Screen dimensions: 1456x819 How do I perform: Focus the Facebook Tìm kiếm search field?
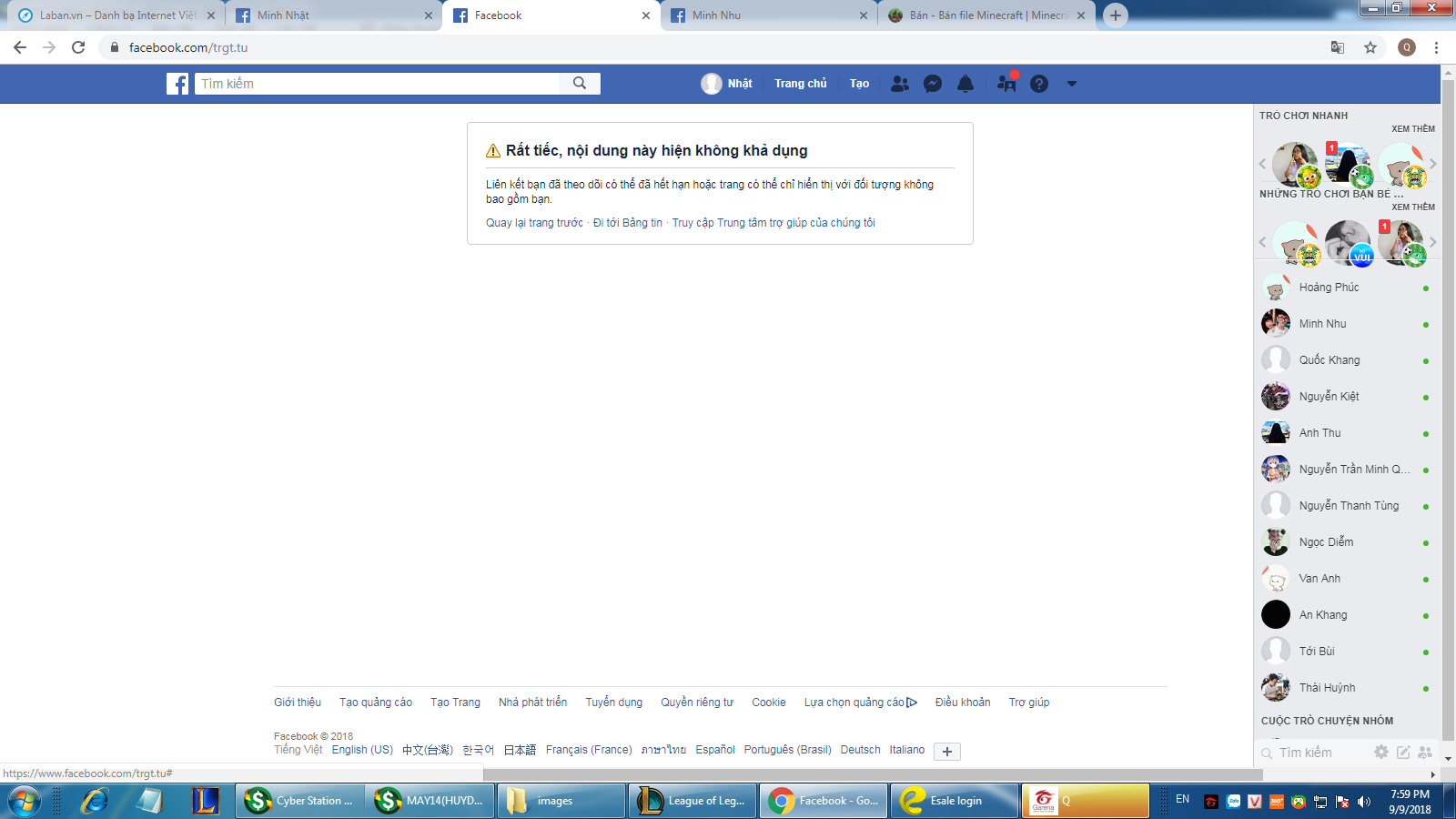point(378,84)
